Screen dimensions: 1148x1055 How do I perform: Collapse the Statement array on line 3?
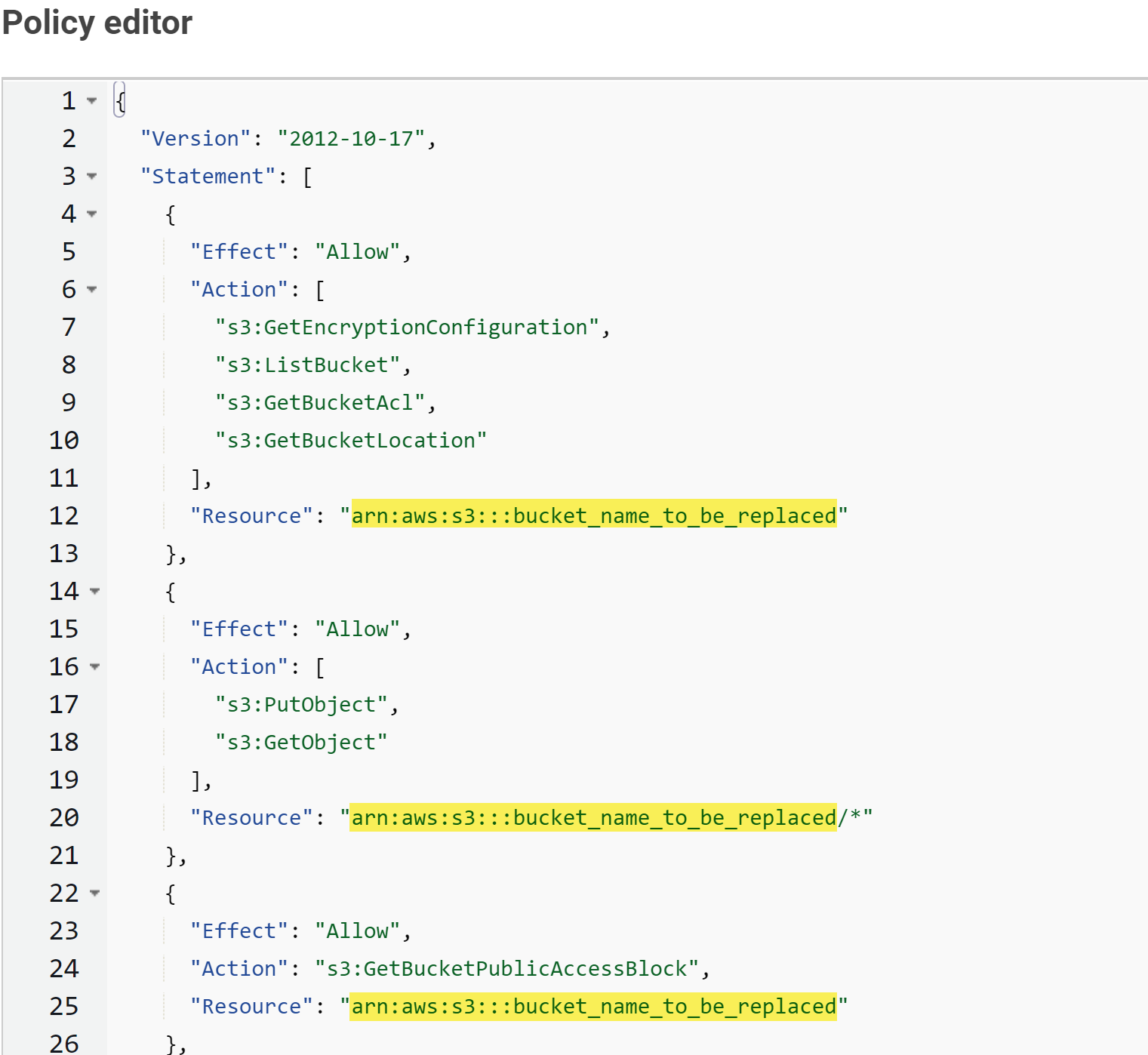point(92,176)
